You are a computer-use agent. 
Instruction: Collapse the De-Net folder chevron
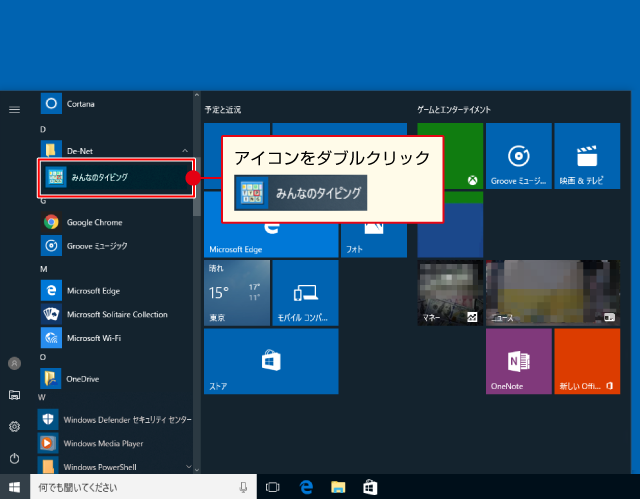click(185, 151)
